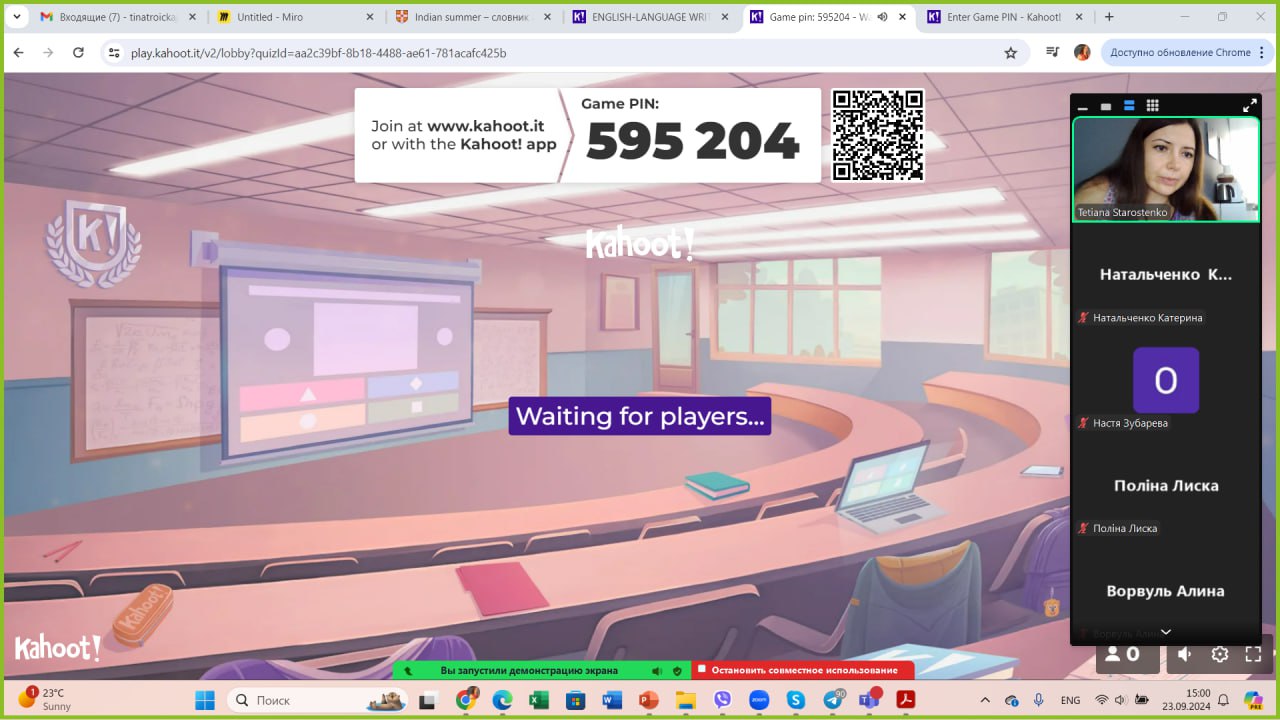Show more participants with down chevron
Screen dimensions: 1280x720
tap(1165, 632)
